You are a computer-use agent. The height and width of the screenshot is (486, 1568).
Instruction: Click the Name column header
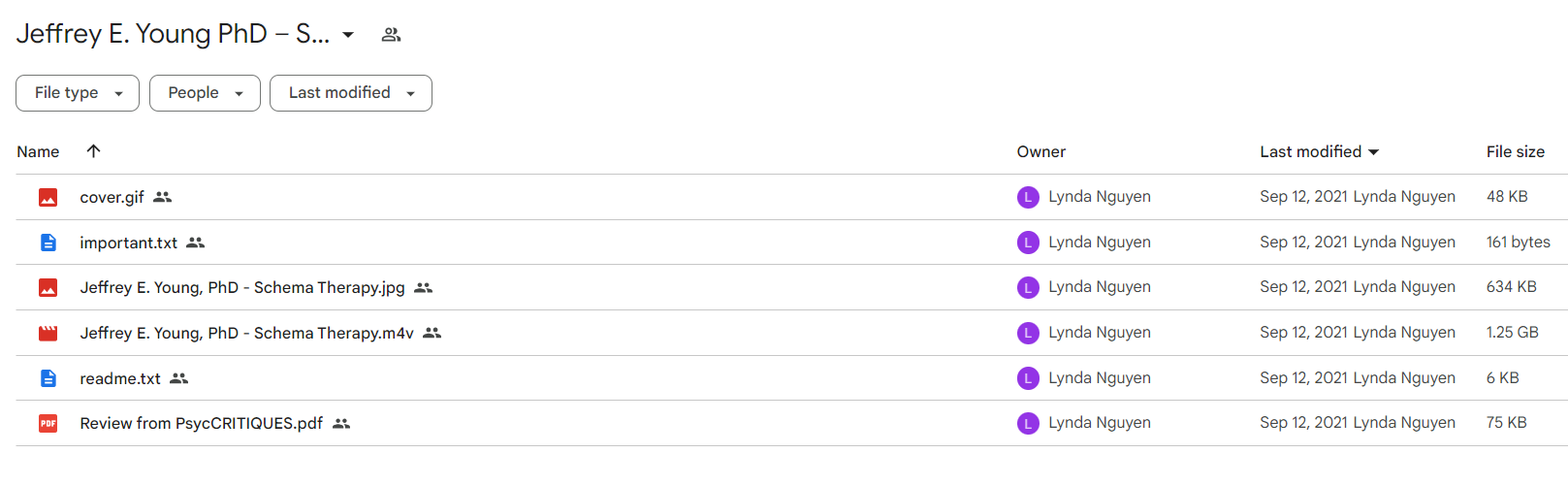click(x=38, y=151)
